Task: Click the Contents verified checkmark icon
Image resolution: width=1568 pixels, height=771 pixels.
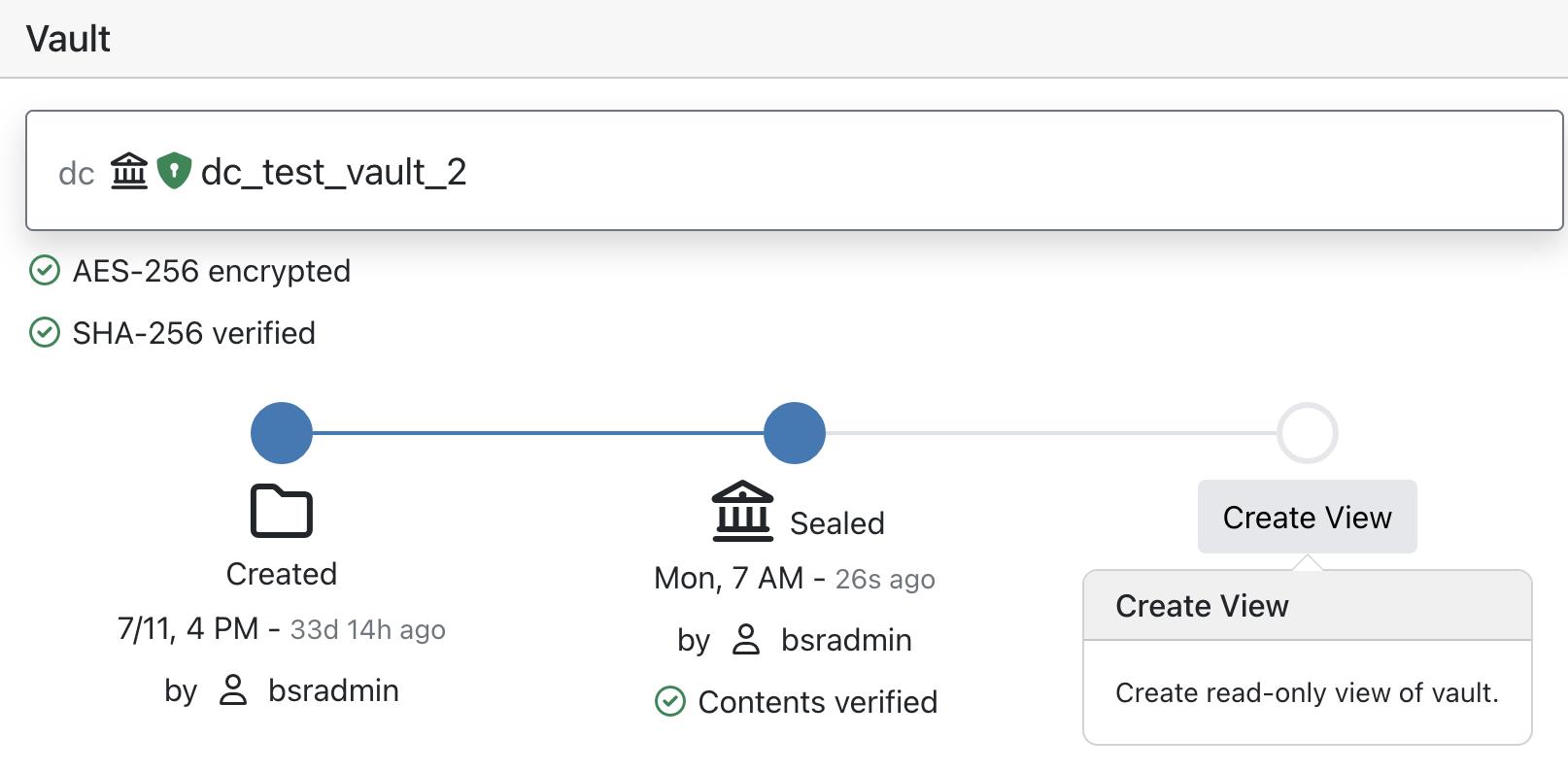Action: [x=670, y=701]
